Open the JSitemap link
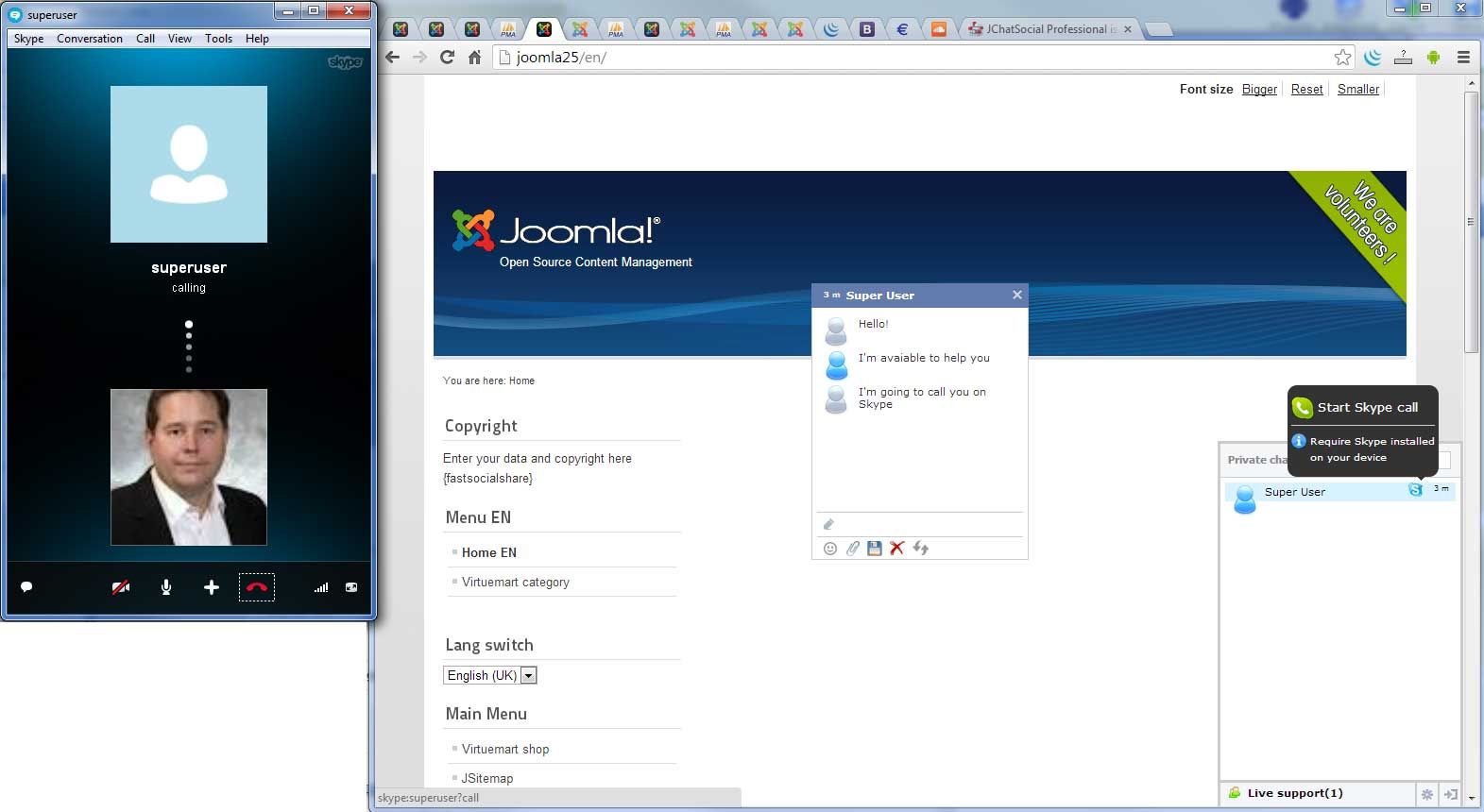 (x=487, y=778)
